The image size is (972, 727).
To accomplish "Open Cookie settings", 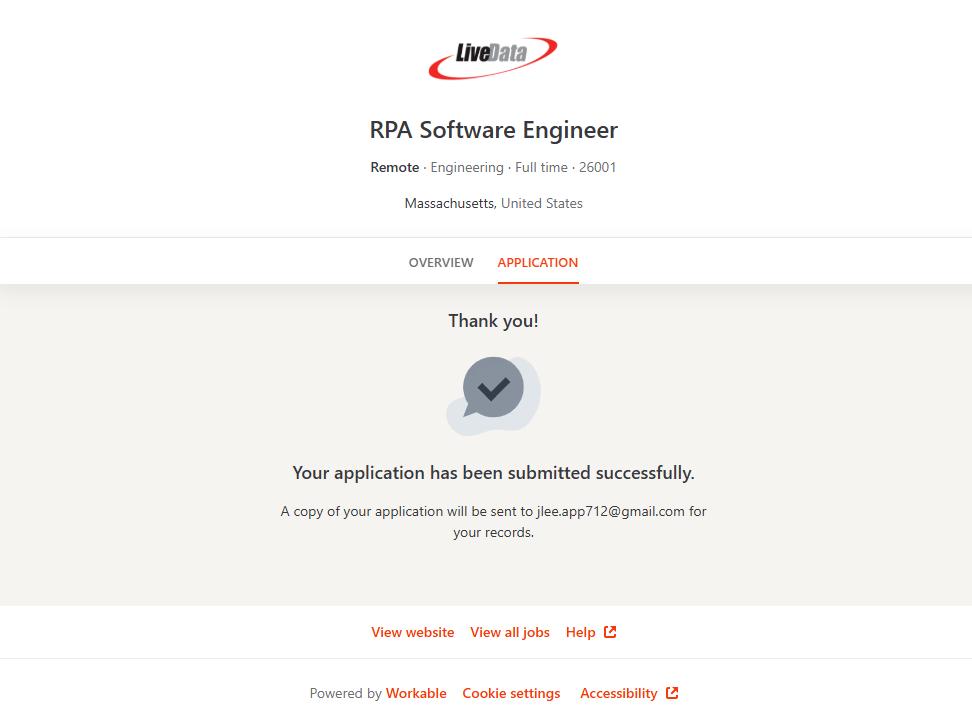I will [x=511, y=693].
